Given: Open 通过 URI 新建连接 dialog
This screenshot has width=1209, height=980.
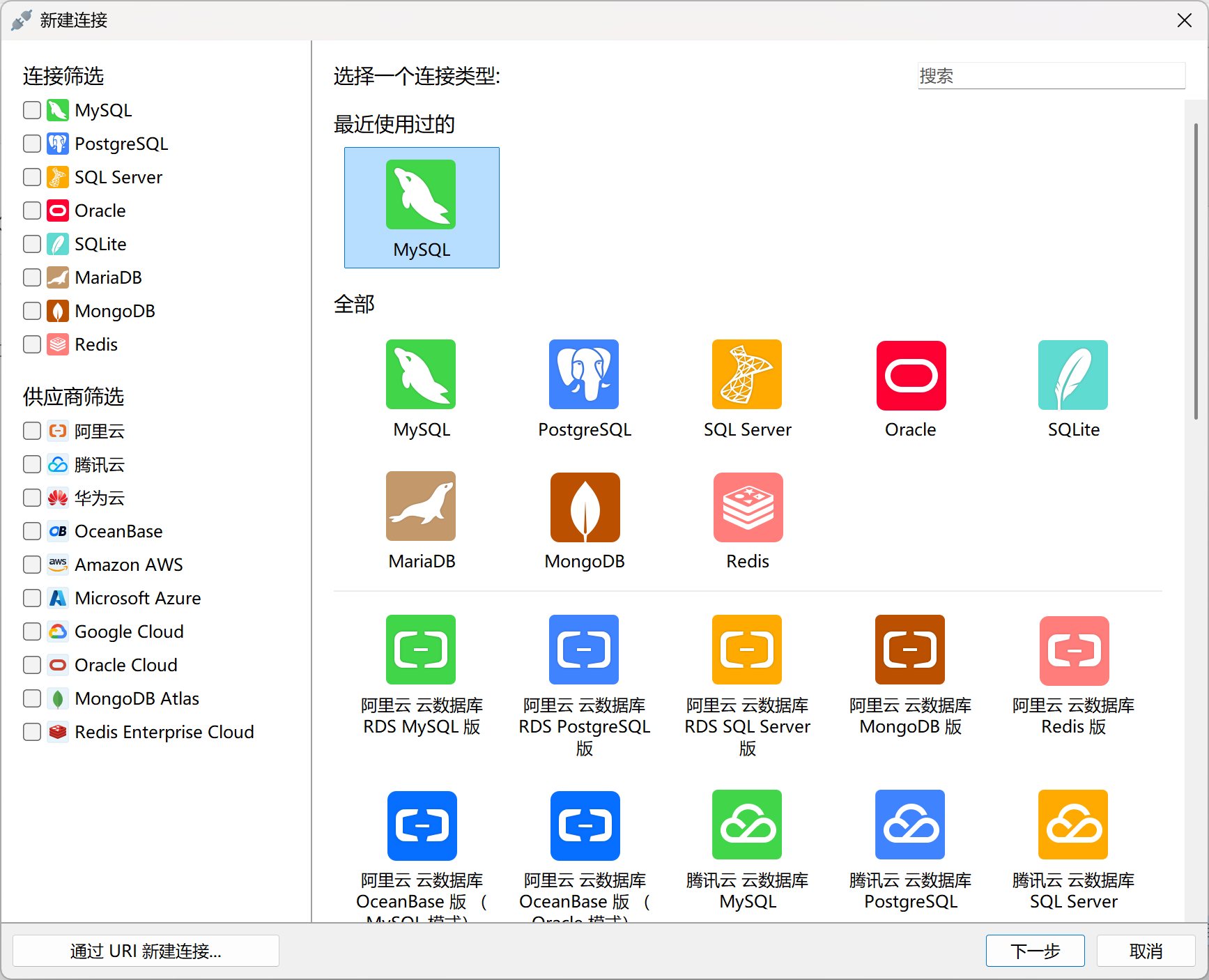Looking at the screenshot, I should click(146, 951).
